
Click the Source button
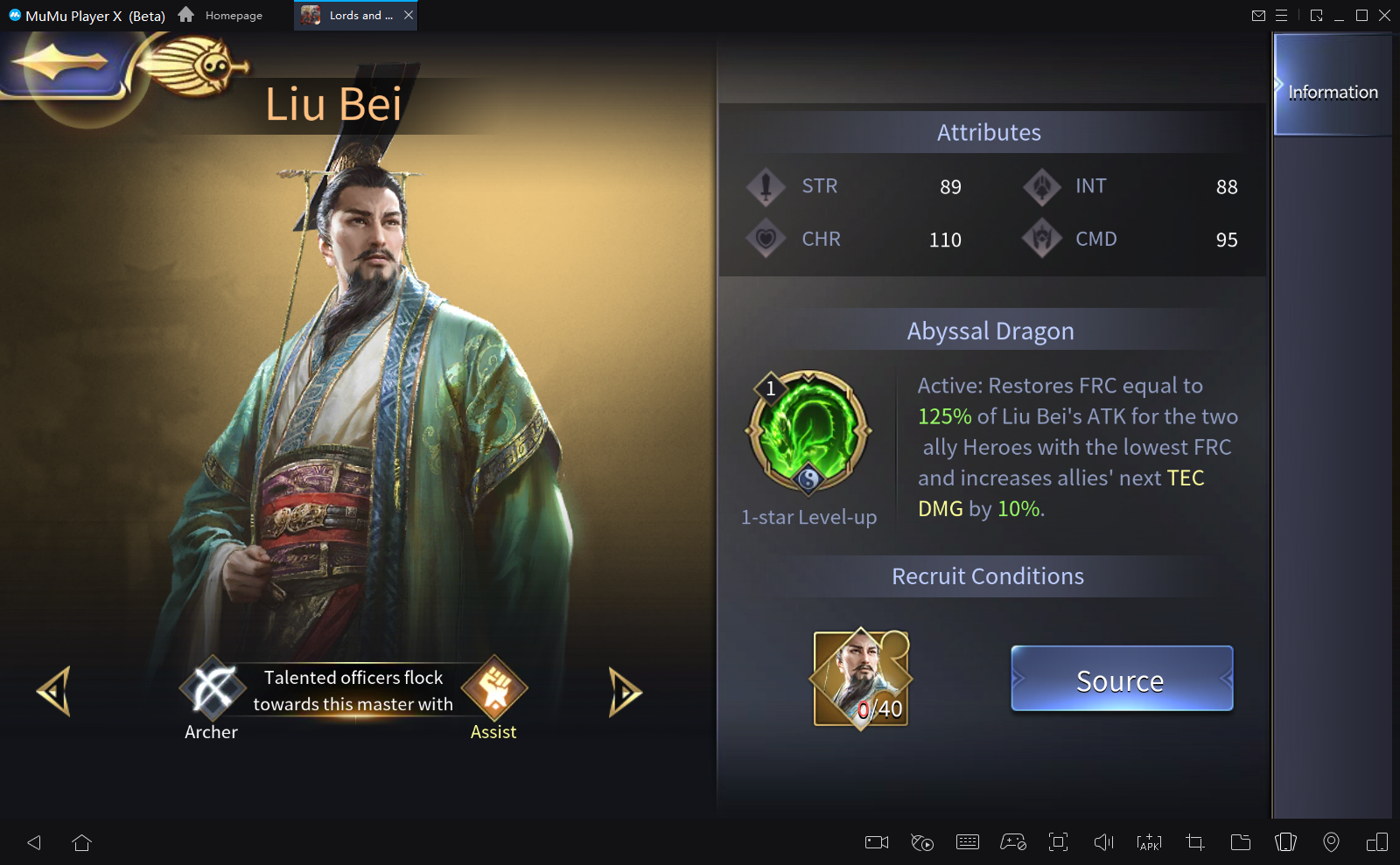tap(1122, 679)
